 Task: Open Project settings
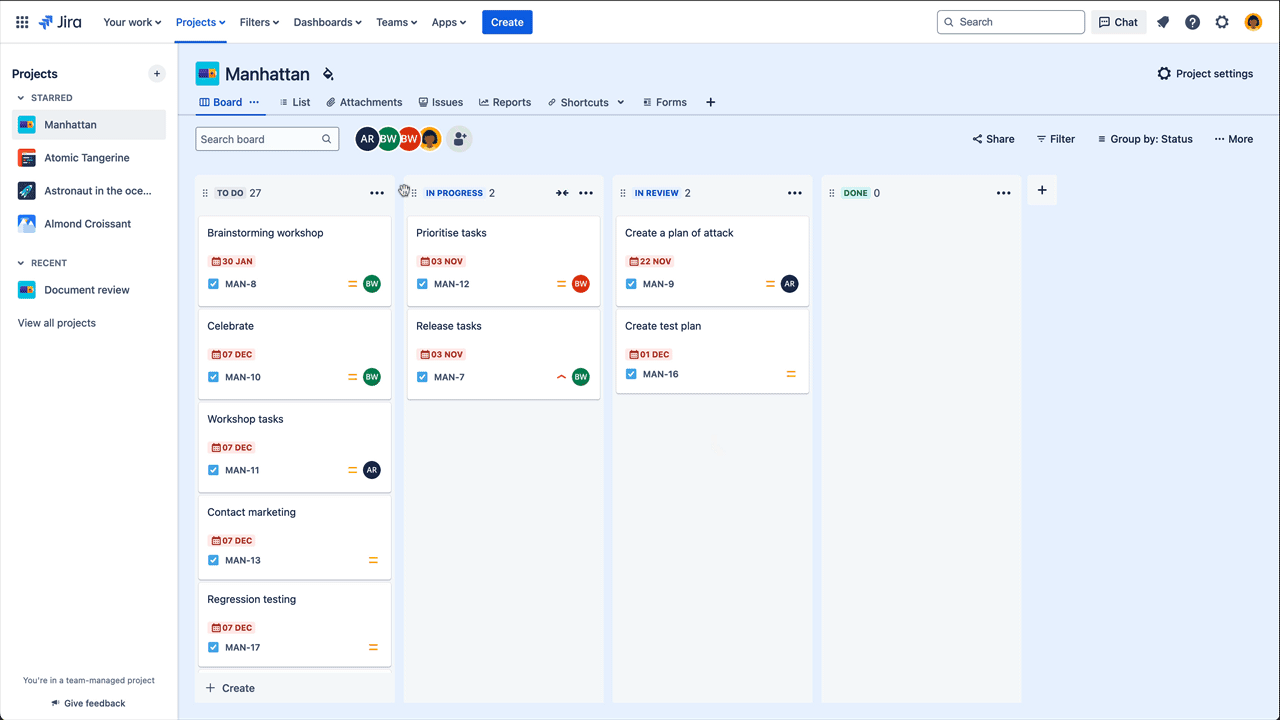(x=1205, y=73)
